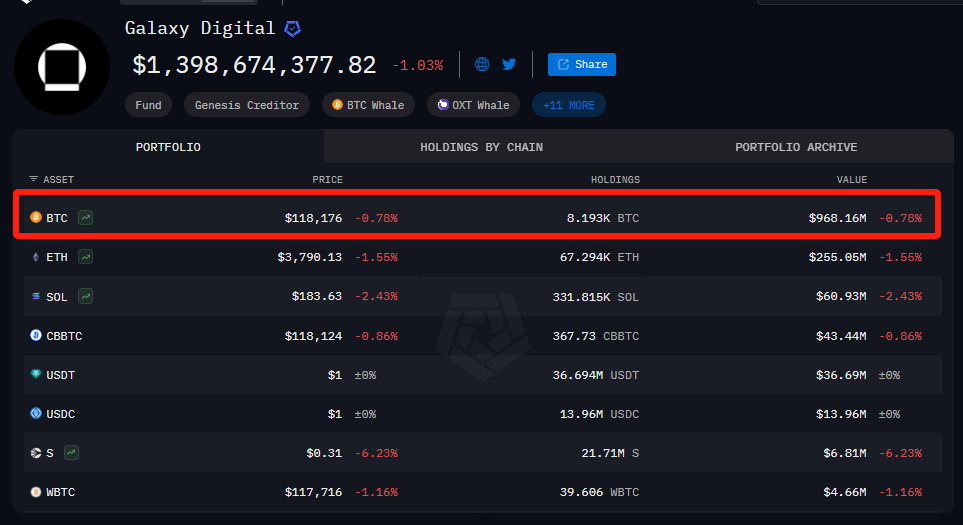This screenshot has width=963, height=525.
Task: Click the holdings 13.96M USDC
Action: [599, 414]
